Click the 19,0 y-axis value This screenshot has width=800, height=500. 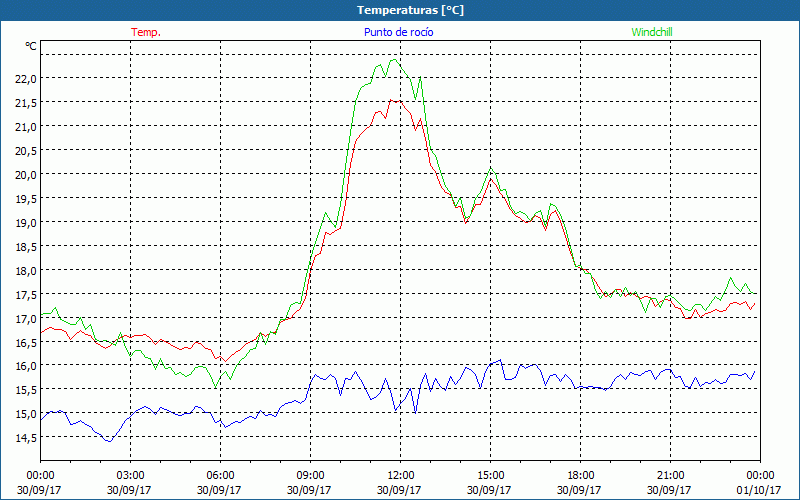point(26,222)
